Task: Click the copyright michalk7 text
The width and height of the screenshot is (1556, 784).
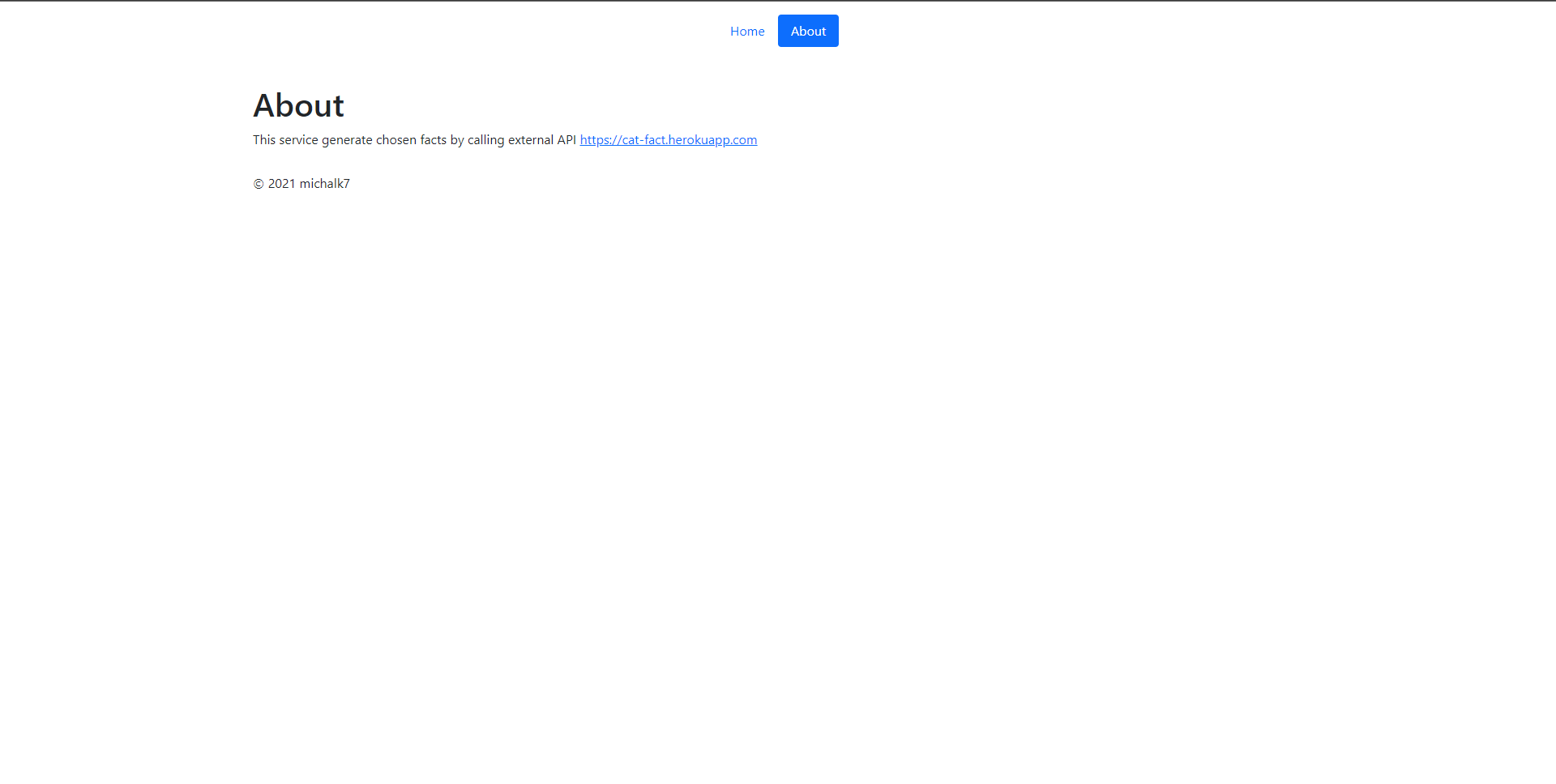Action: point(301,183)
